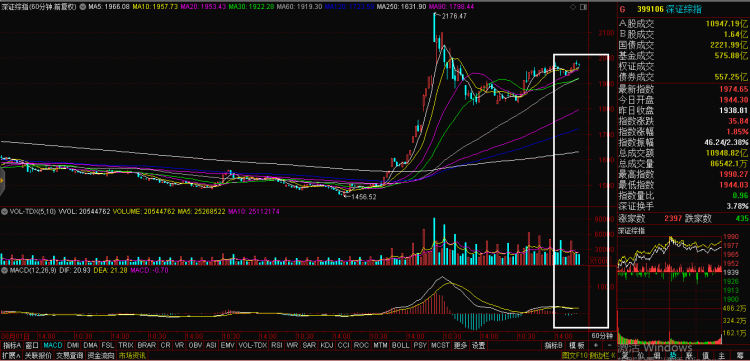Open the 图文F10 info page

(574, 355)
